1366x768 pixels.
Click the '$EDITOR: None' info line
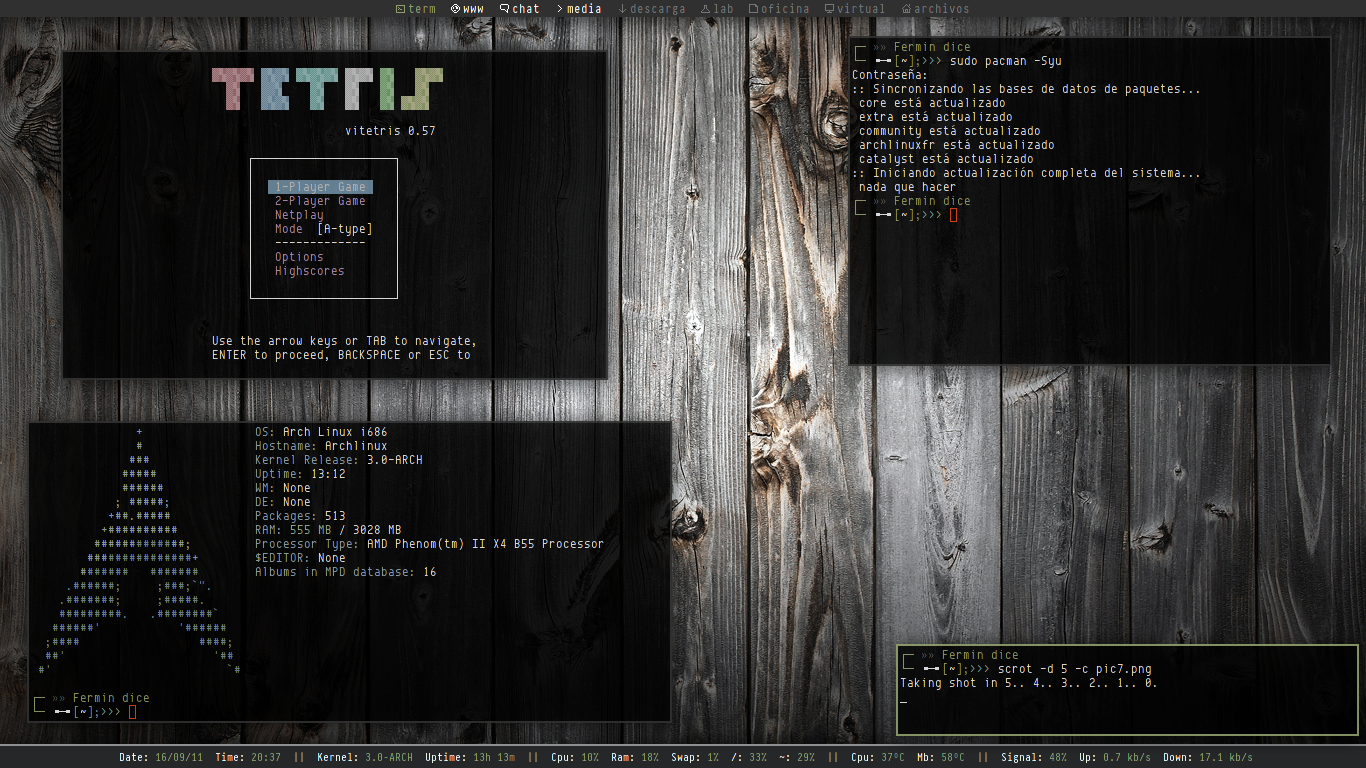300,558
